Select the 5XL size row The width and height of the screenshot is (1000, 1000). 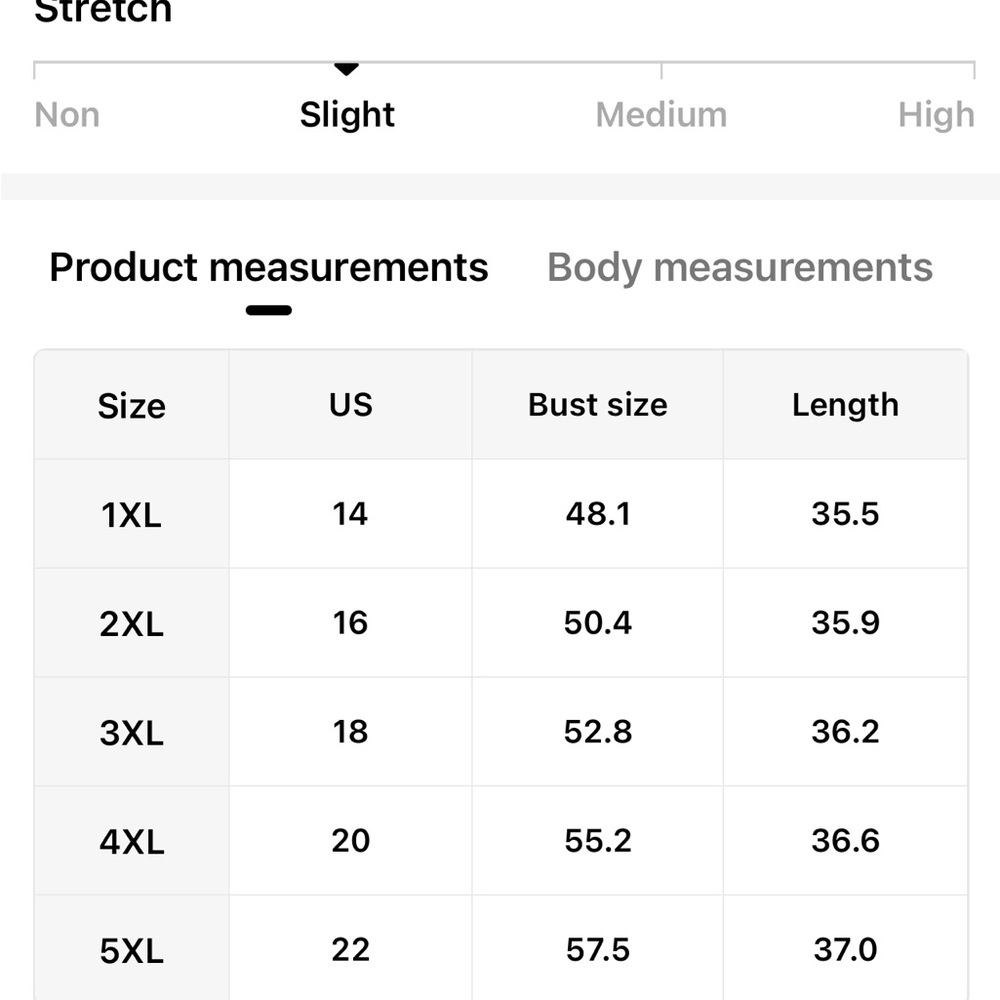pyautogui.click(x=131, y=948)
